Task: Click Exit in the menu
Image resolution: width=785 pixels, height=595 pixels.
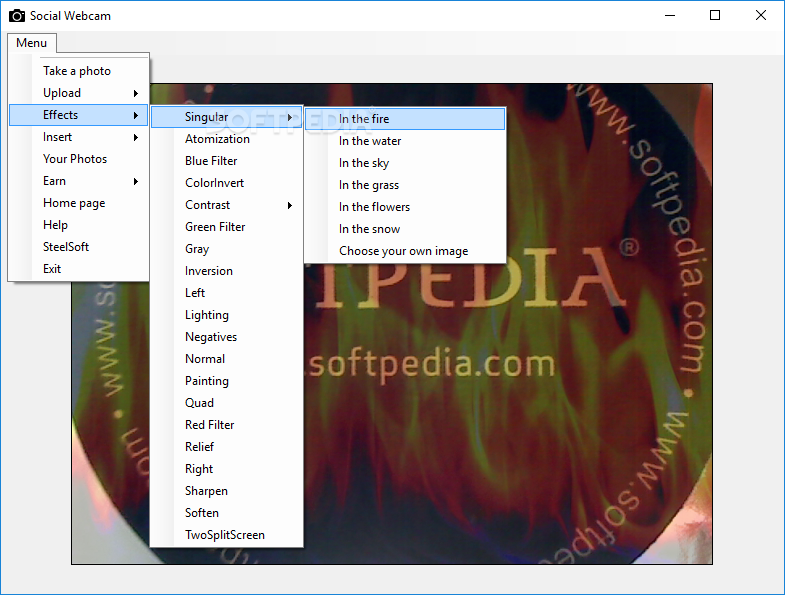Action: (79, 269)
